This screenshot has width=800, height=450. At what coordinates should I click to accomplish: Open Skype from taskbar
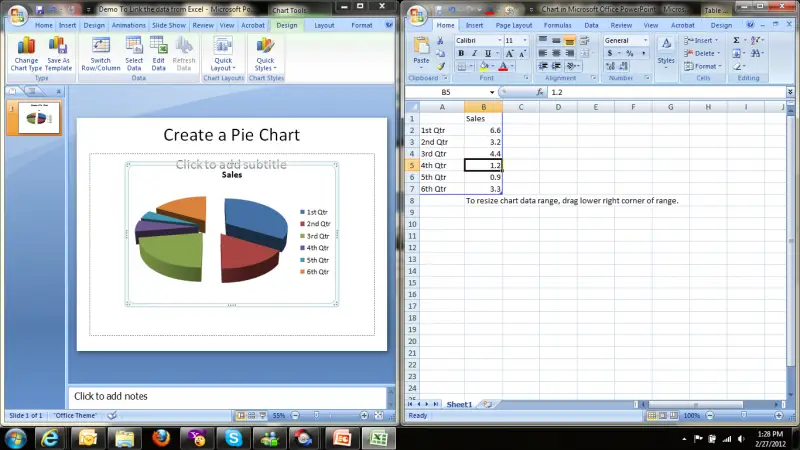pos(233,438)
